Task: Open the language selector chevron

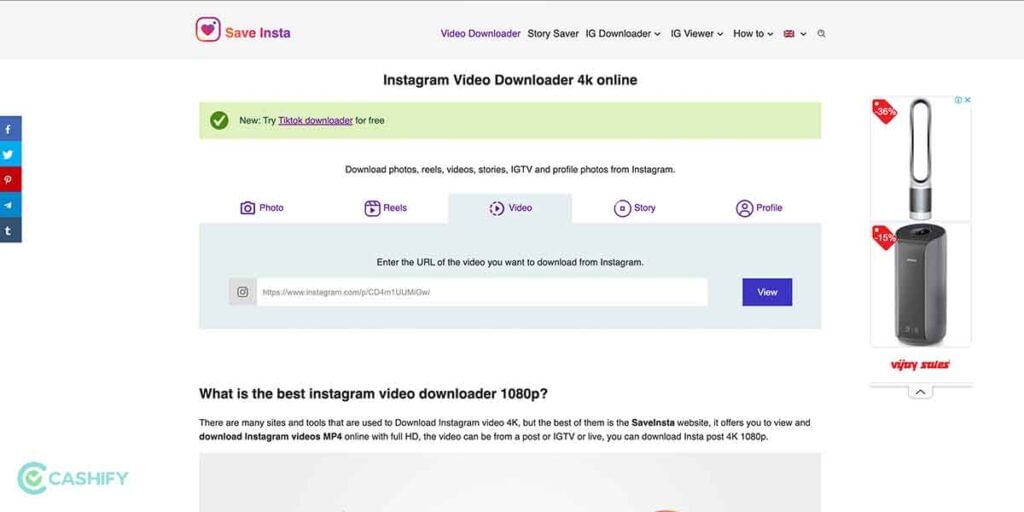Action: [803, 34]
